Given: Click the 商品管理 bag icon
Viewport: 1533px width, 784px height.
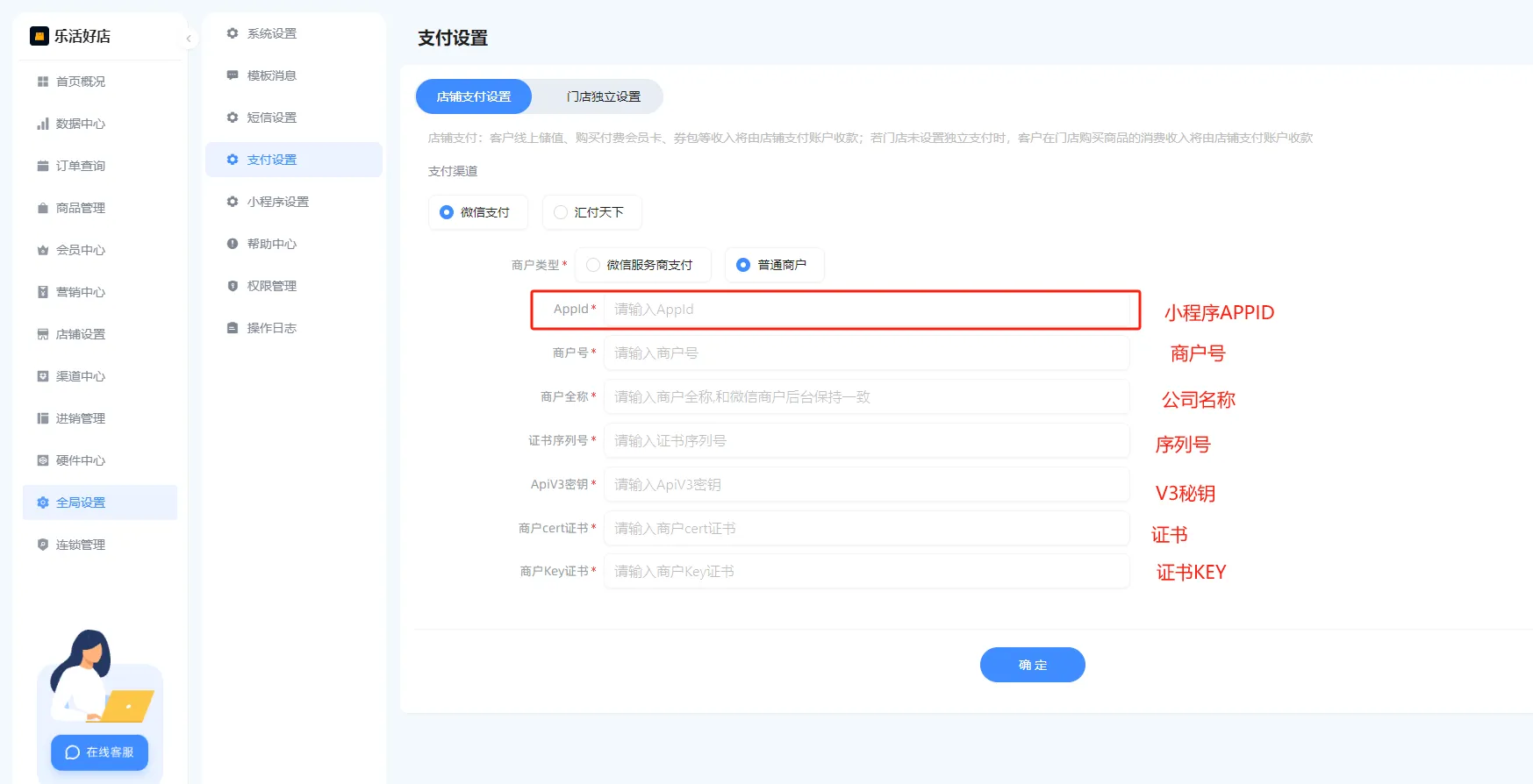Looking at the screenshot, I should click(x=43, y=208).
